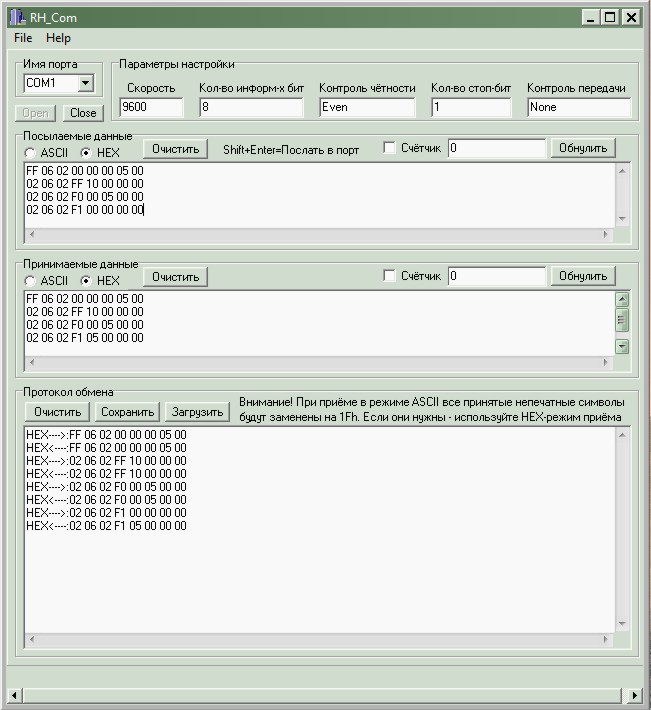This screenshot has height=710, width=651.
Task: Click left arrow of bottom window scrollbar
Action: pos(14,695)
